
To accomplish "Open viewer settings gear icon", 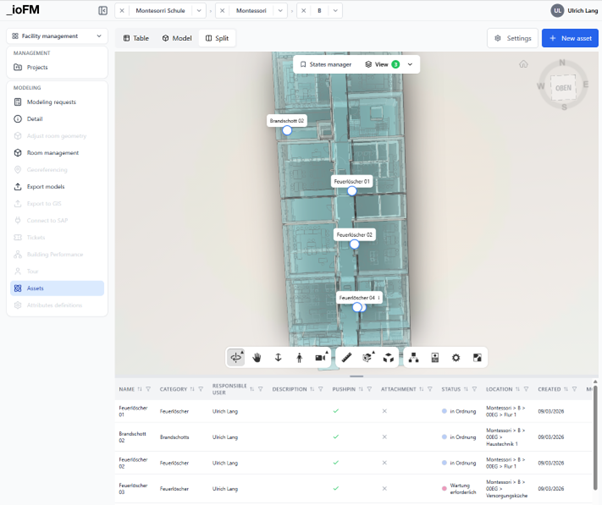I will click(x=456, y=357).
